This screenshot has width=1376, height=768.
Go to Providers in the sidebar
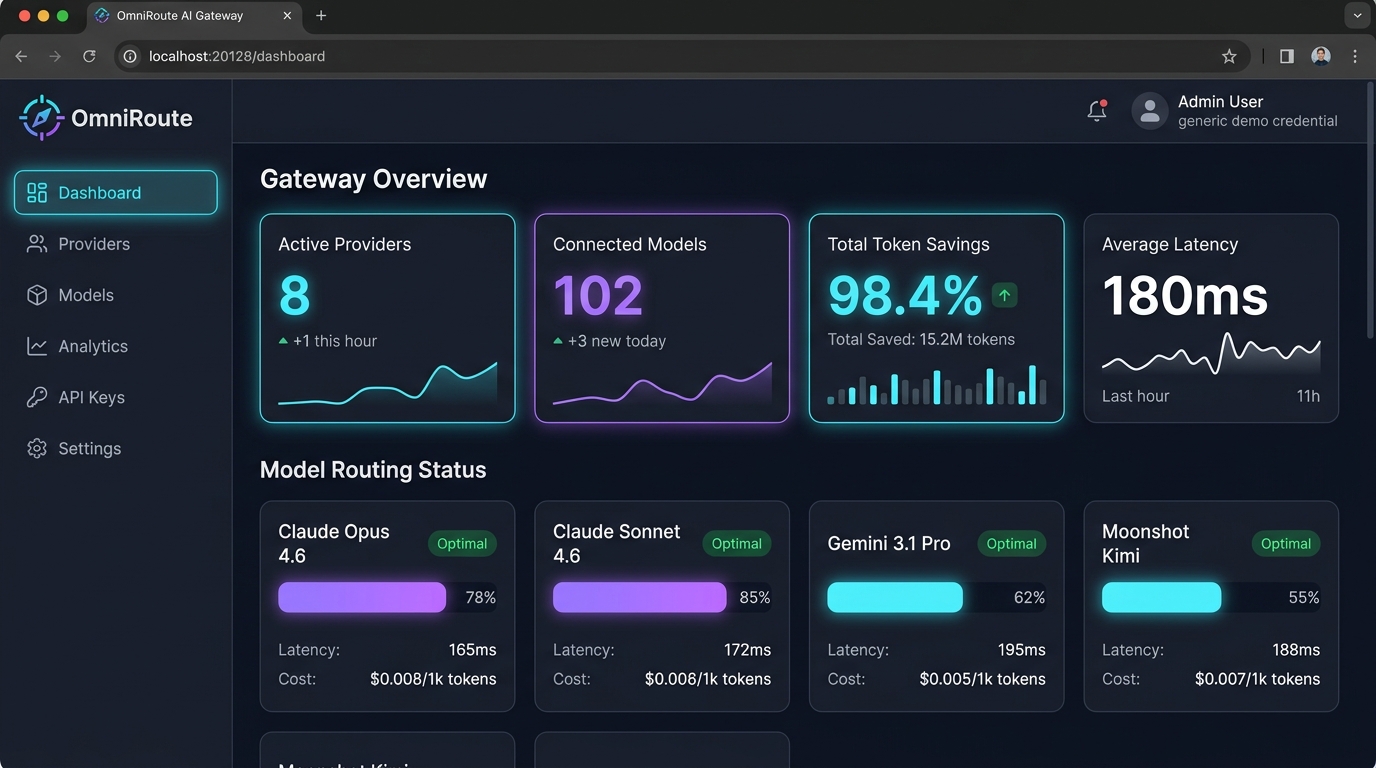pyautogui.click(x=116, y=244)
